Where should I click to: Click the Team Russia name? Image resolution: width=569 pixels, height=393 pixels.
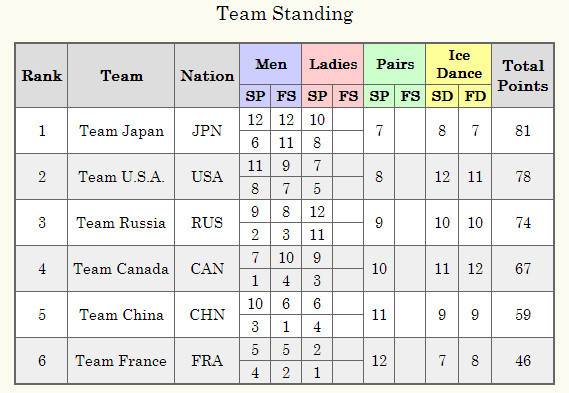[x=121, y=222]
